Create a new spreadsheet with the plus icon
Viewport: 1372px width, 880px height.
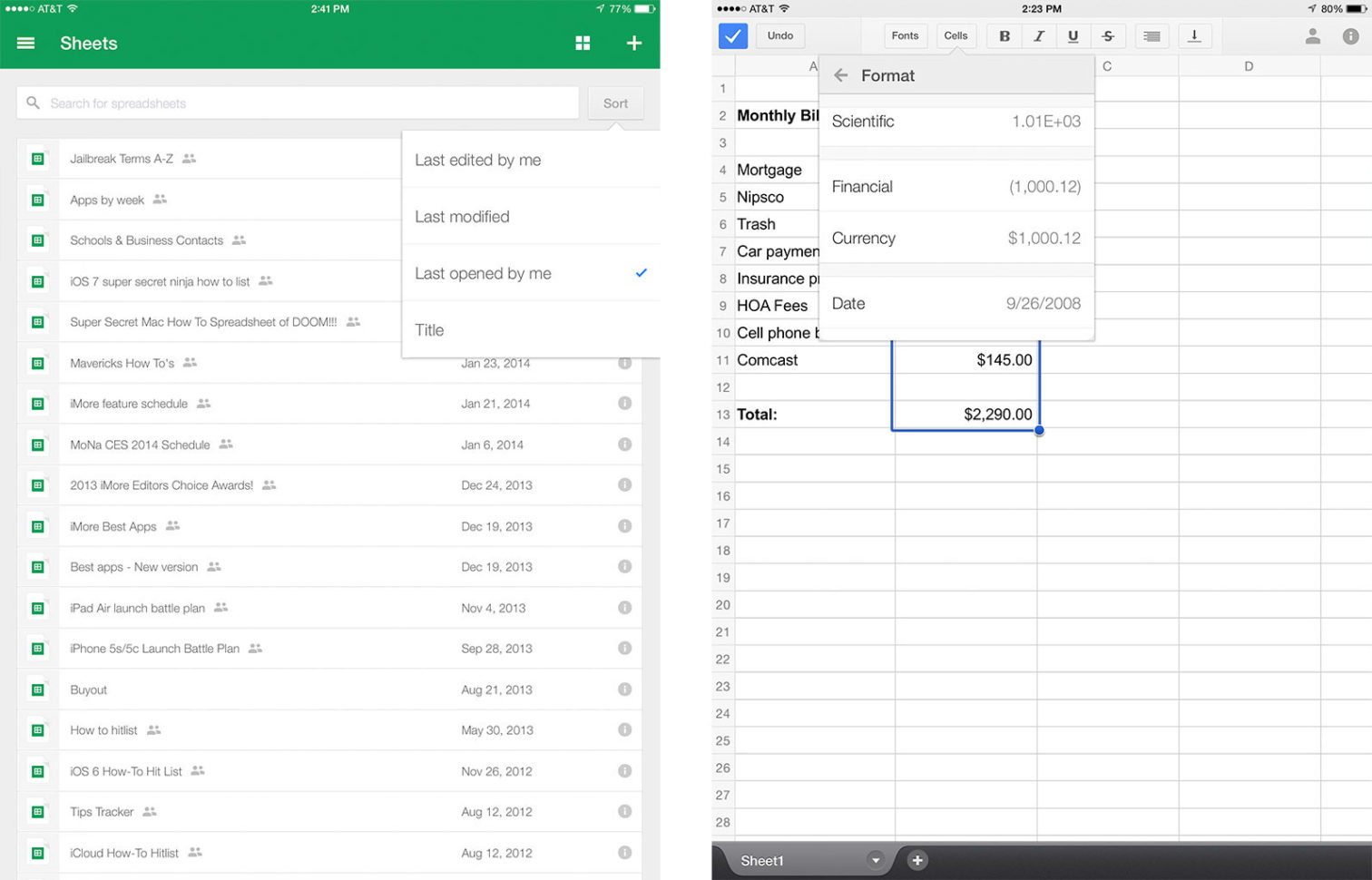634,43
